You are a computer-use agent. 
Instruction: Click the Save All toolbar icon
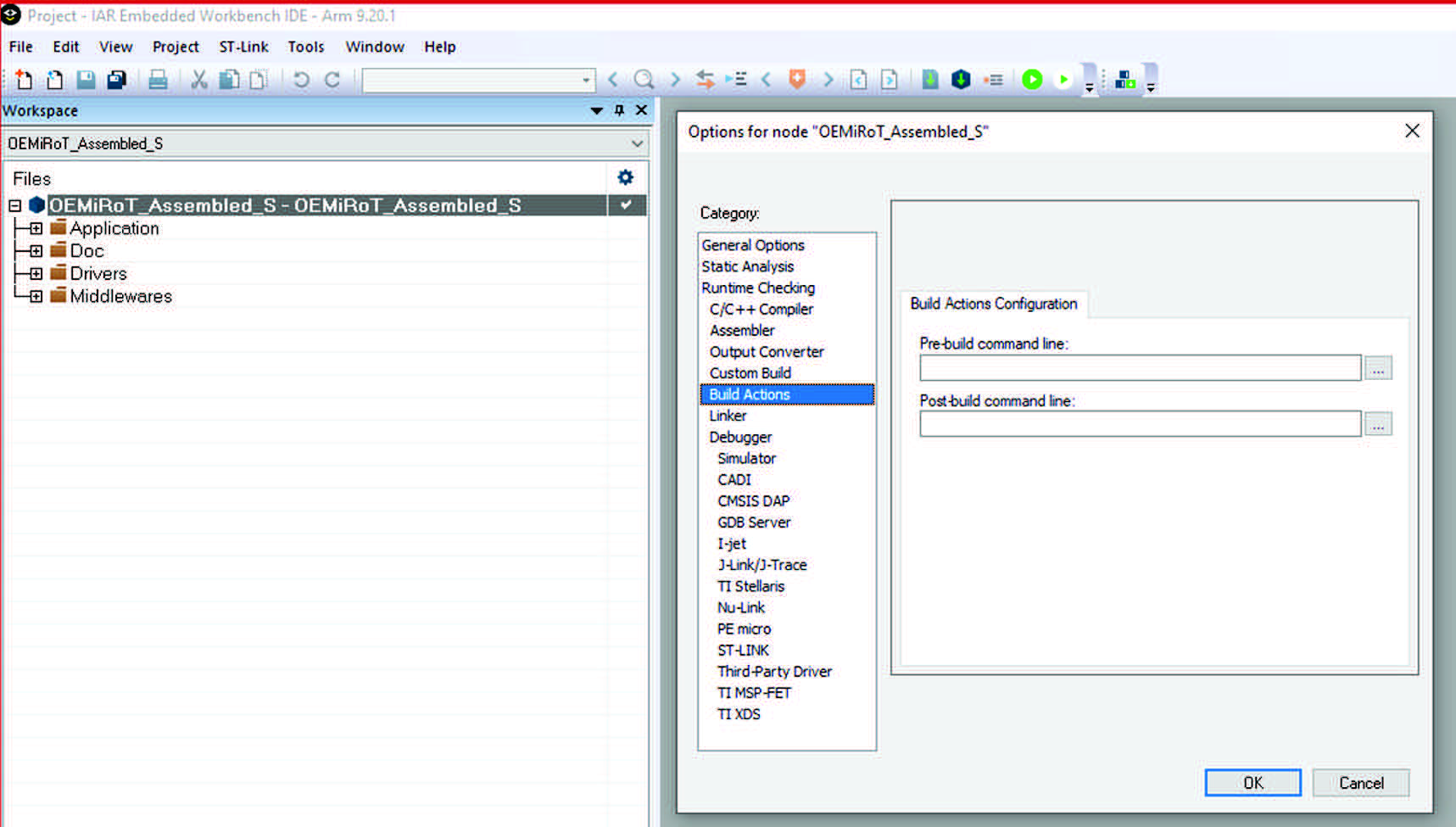[116, 80]
